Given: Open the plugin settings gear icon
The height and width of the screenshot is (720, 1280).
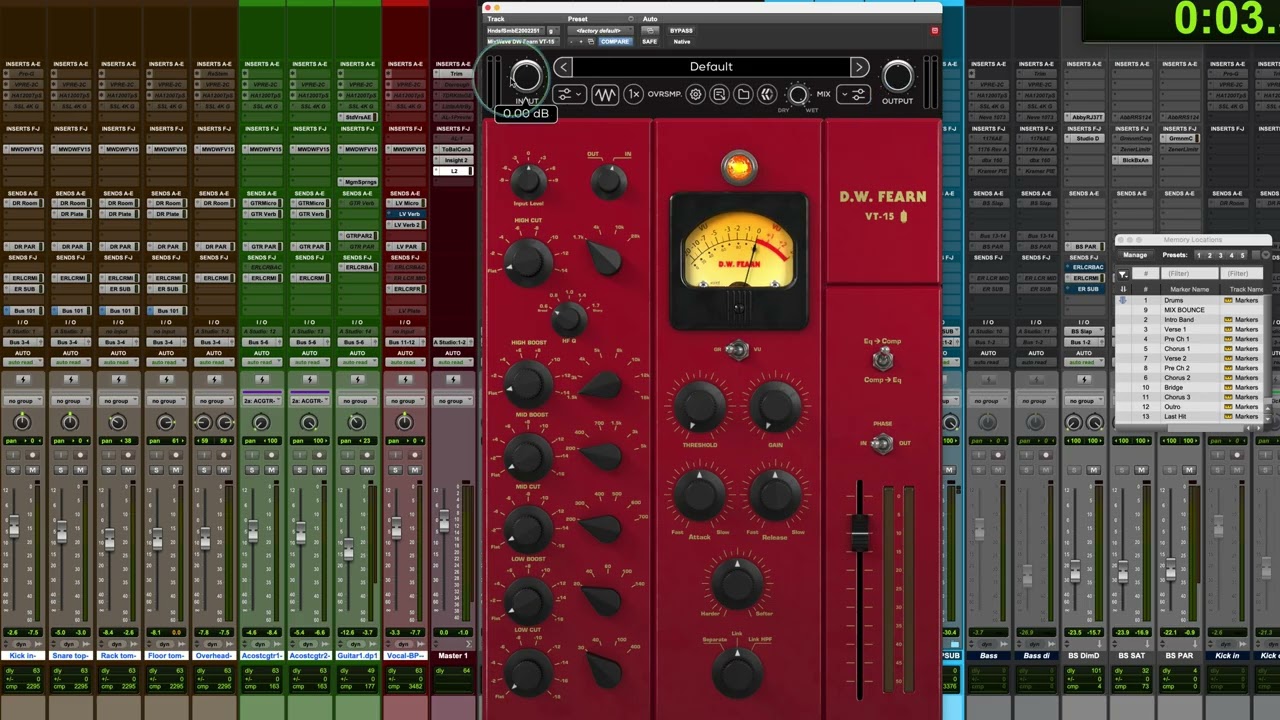Looking at the screenshot, I should pos(696,95).
